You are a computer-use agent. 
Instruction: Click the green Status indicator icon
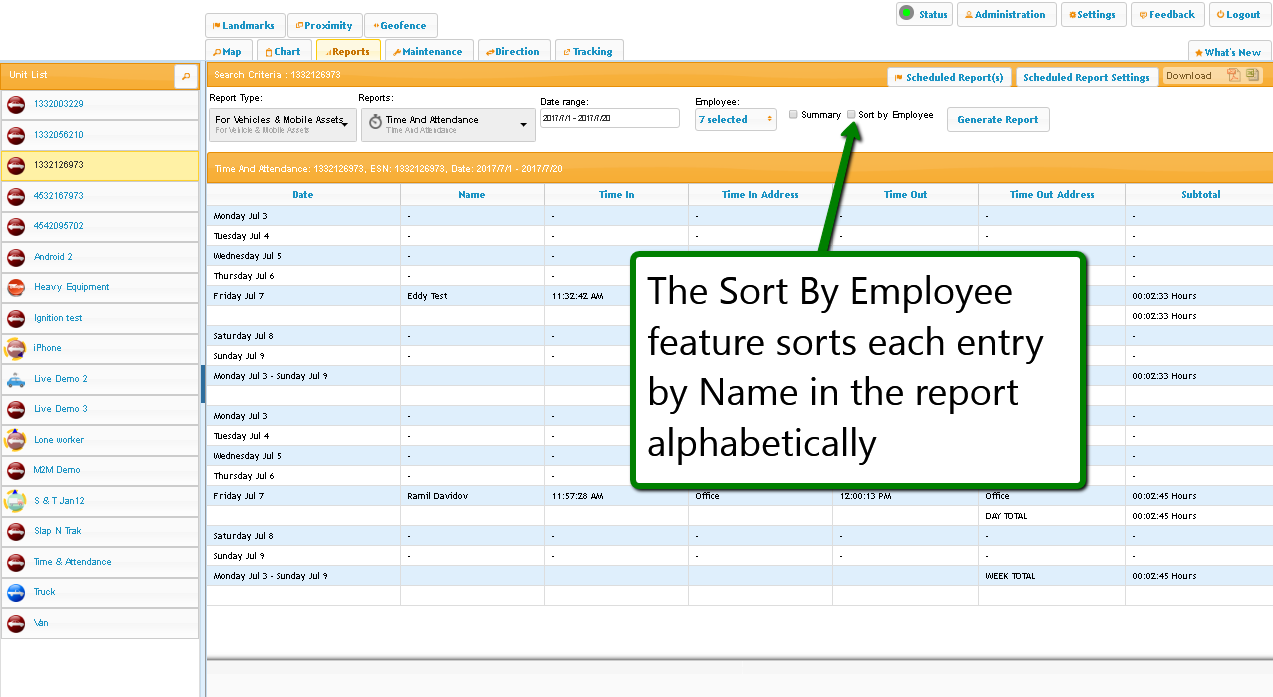point(907,14)
